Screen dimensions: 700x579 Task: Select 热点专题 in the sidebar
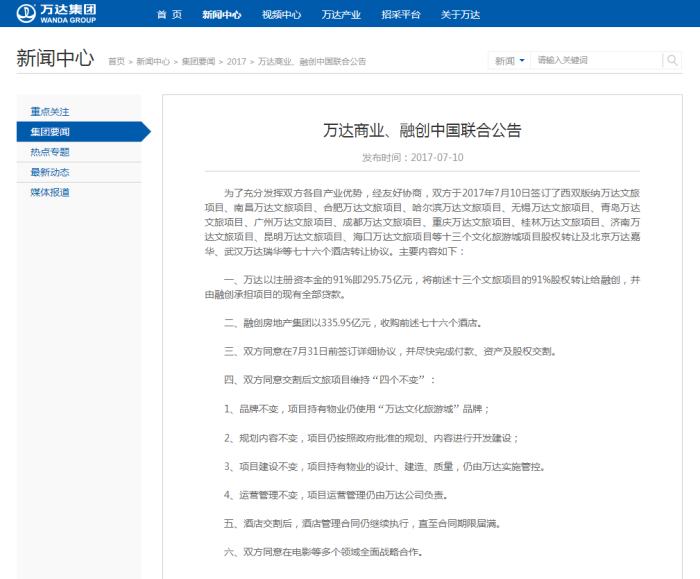pyautogui.click(x=50, y=152)
